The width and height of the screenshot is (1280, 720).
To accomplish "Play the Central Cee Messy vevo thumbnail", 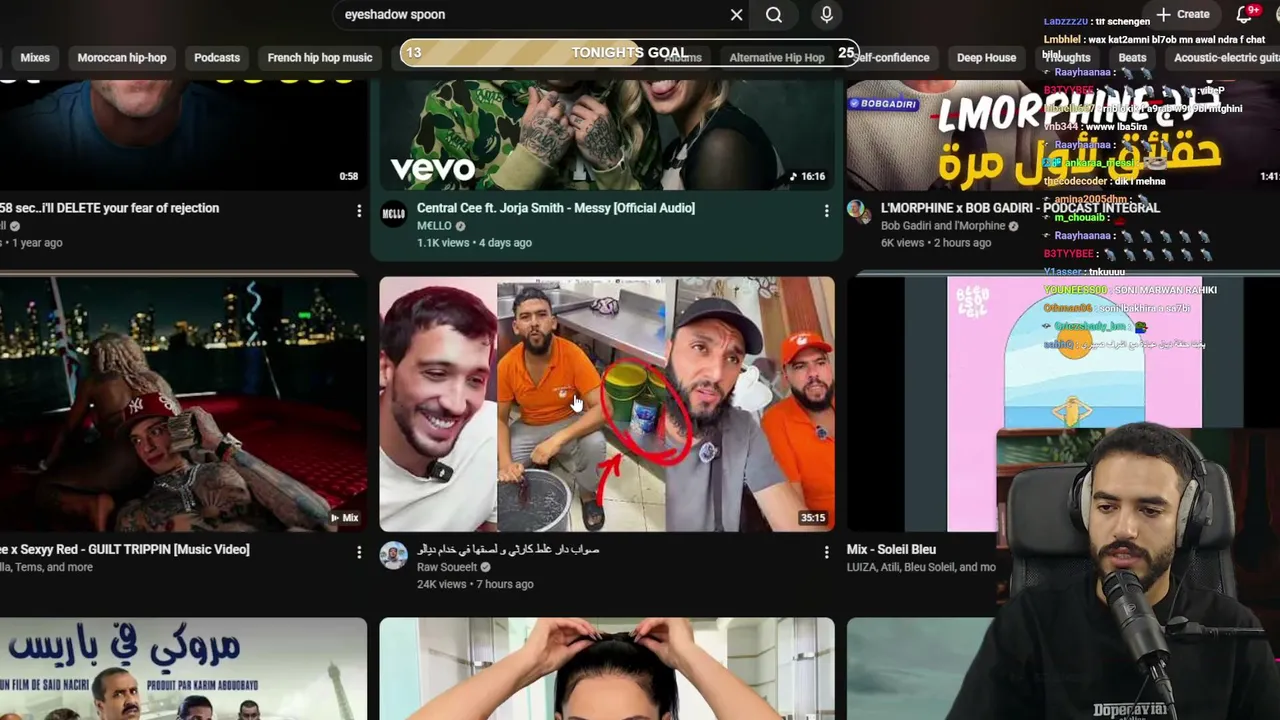I will pyautogui.click(x=607, y=135).
